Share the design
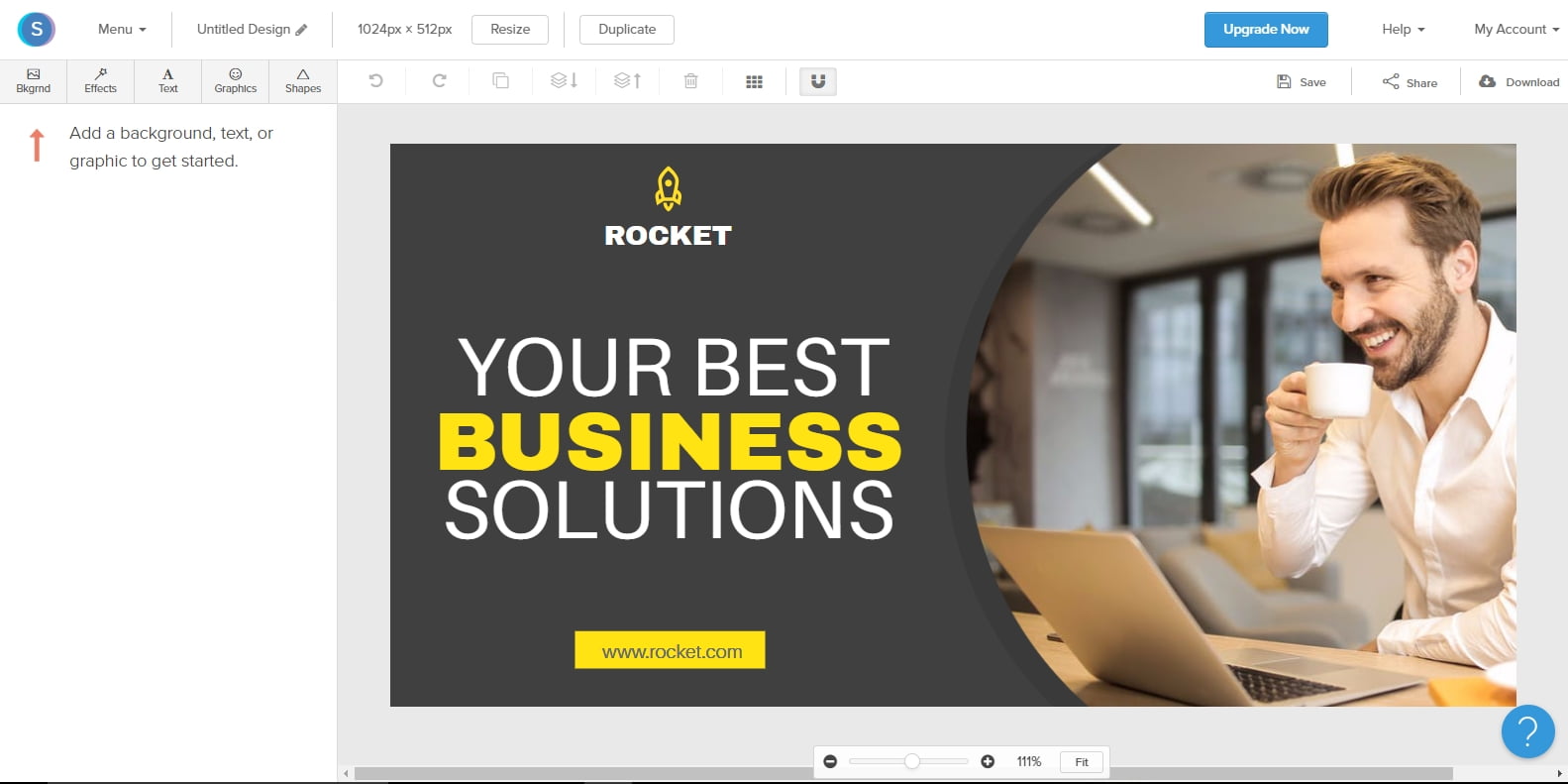The height and width of the screenshot is (784, 1568). (1410, 82)
